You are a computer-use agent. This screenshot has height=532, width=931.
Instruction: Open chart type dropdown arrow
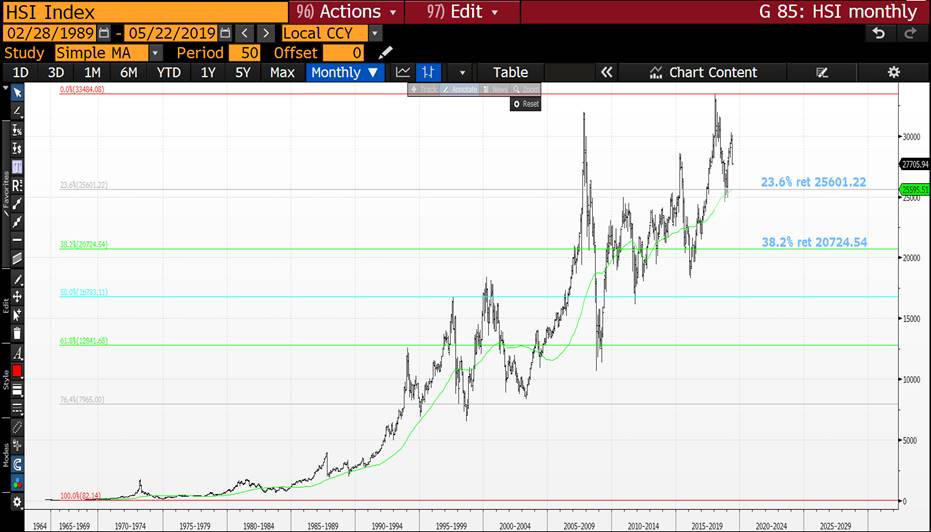(462, 73)
